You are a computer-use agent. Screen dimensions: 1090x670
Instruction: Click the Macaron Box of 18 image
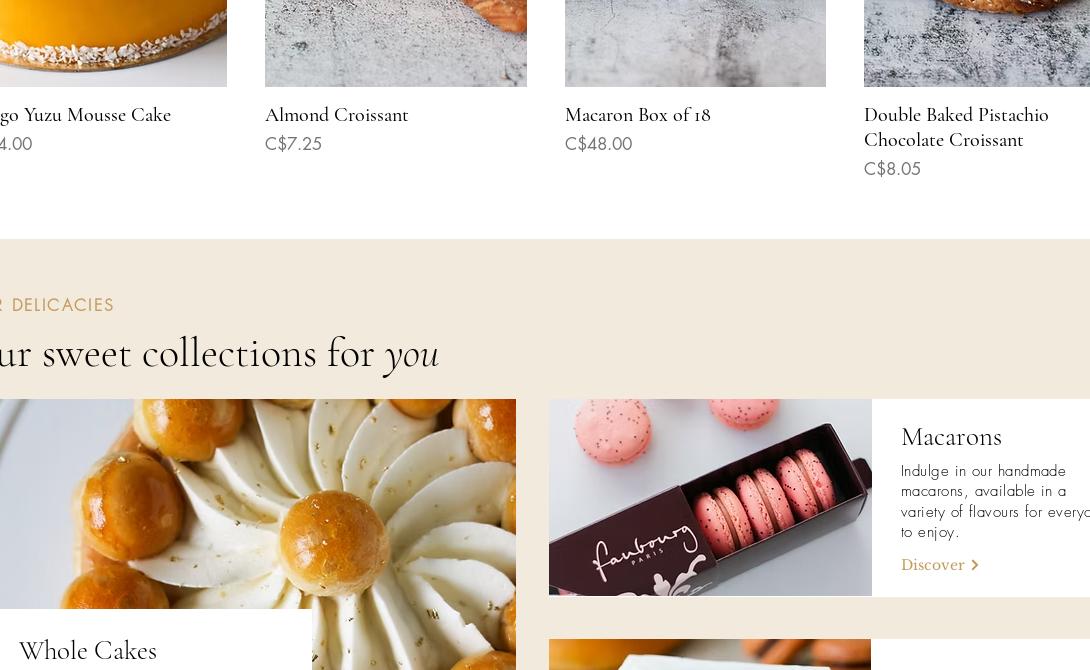(695, 43)
